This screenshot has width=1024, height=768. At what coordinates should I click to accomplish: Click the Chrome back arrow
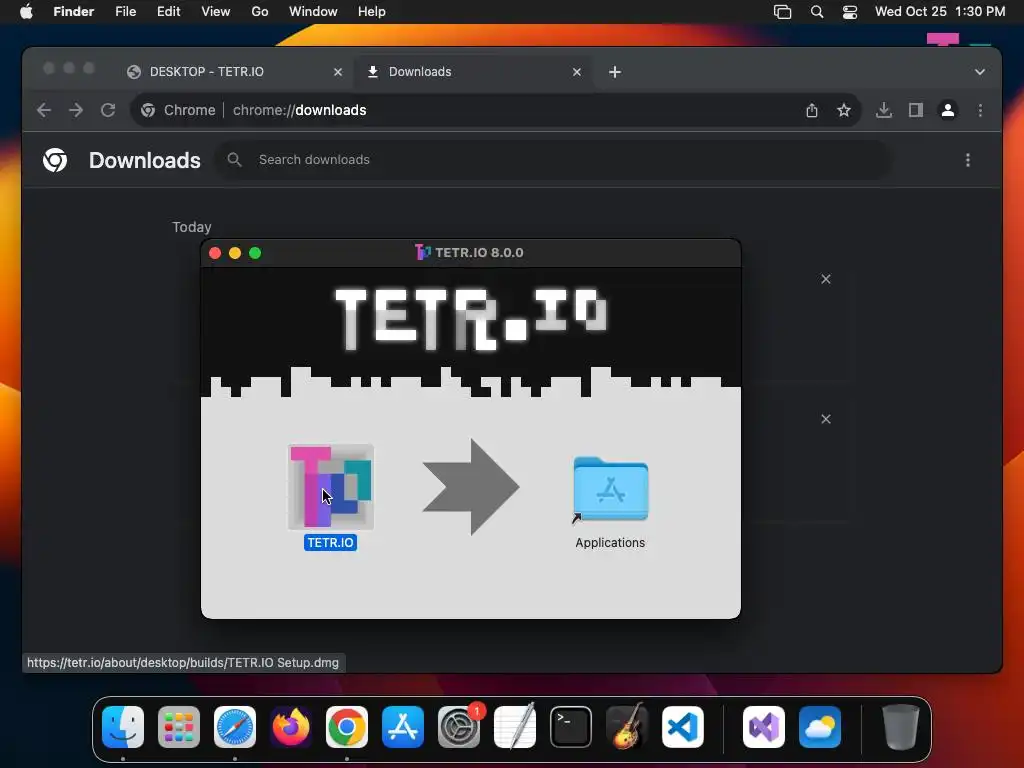pos(44,110)
